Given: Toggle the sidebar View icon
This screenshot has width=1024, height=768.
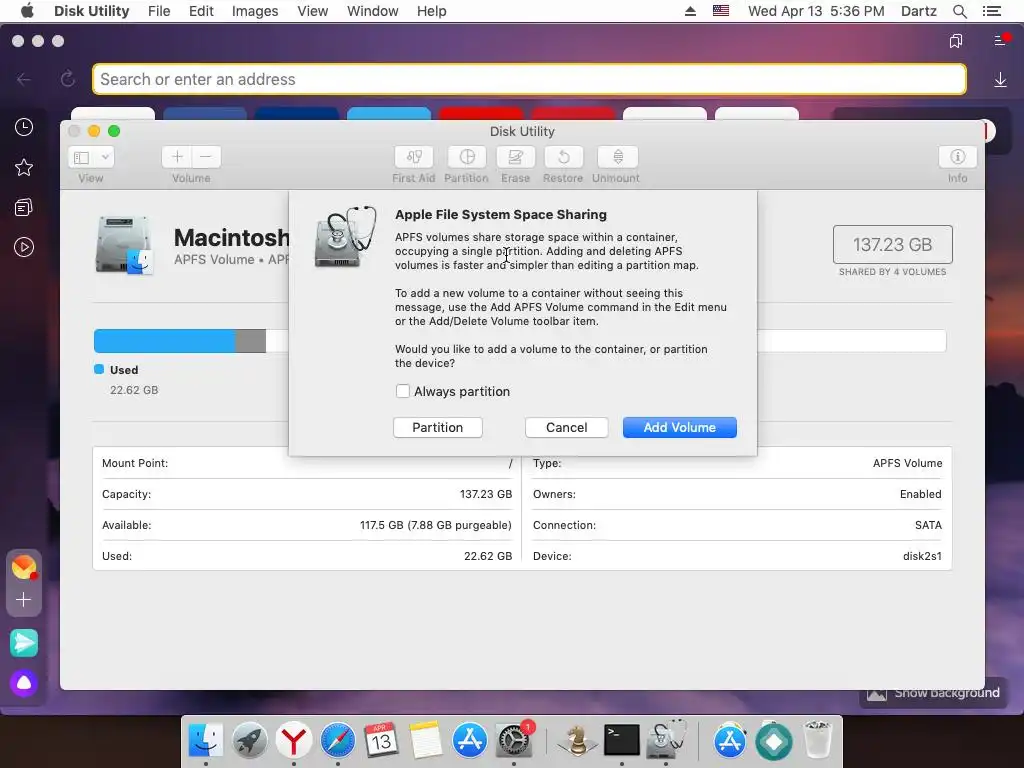Looking at the screenshot, I should [x=82, y=157].
